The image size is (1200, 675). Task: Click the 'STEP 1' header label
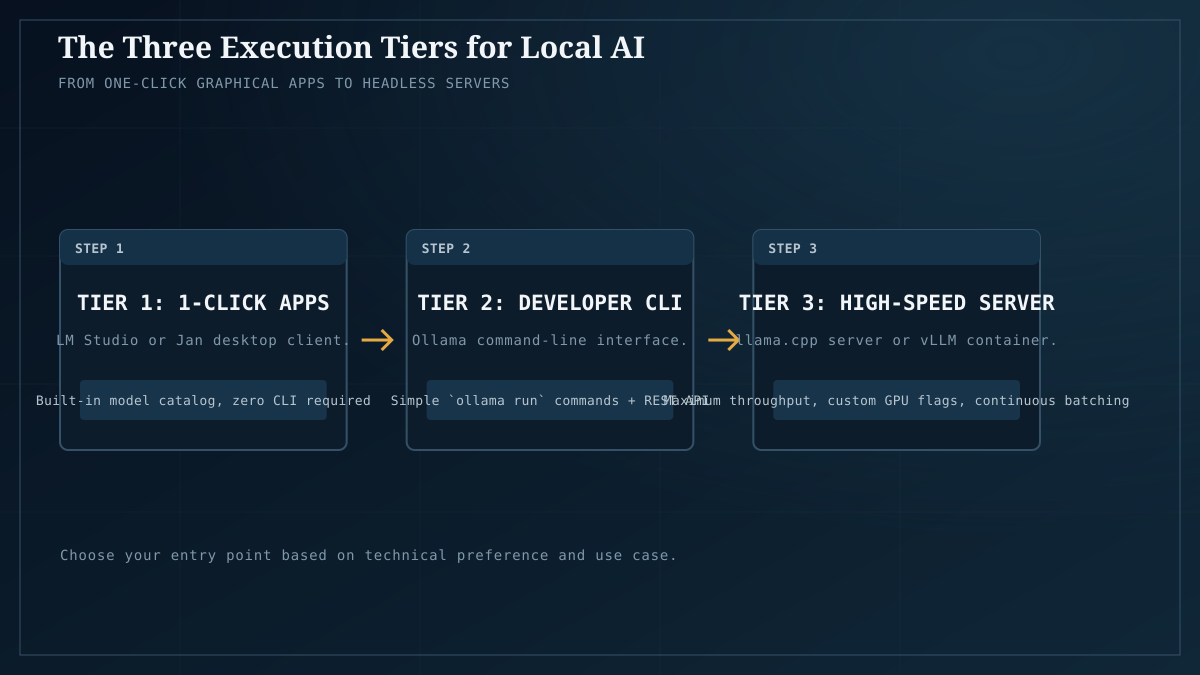(99, 248)
